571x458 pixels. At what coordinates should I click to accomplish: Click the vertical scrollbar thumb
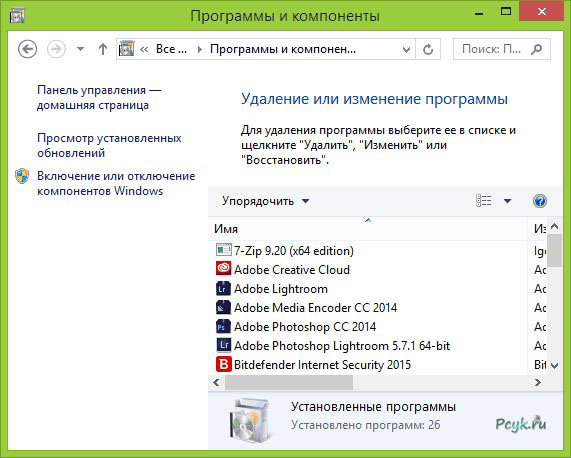[x=555, y=250]
